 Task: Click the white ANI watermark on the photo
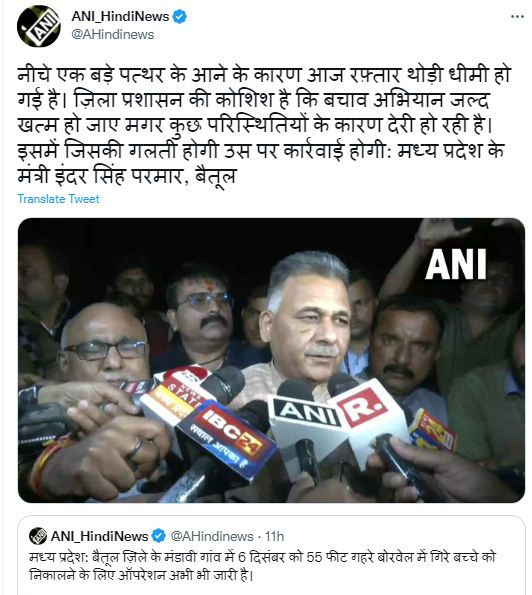pos(456,264)
